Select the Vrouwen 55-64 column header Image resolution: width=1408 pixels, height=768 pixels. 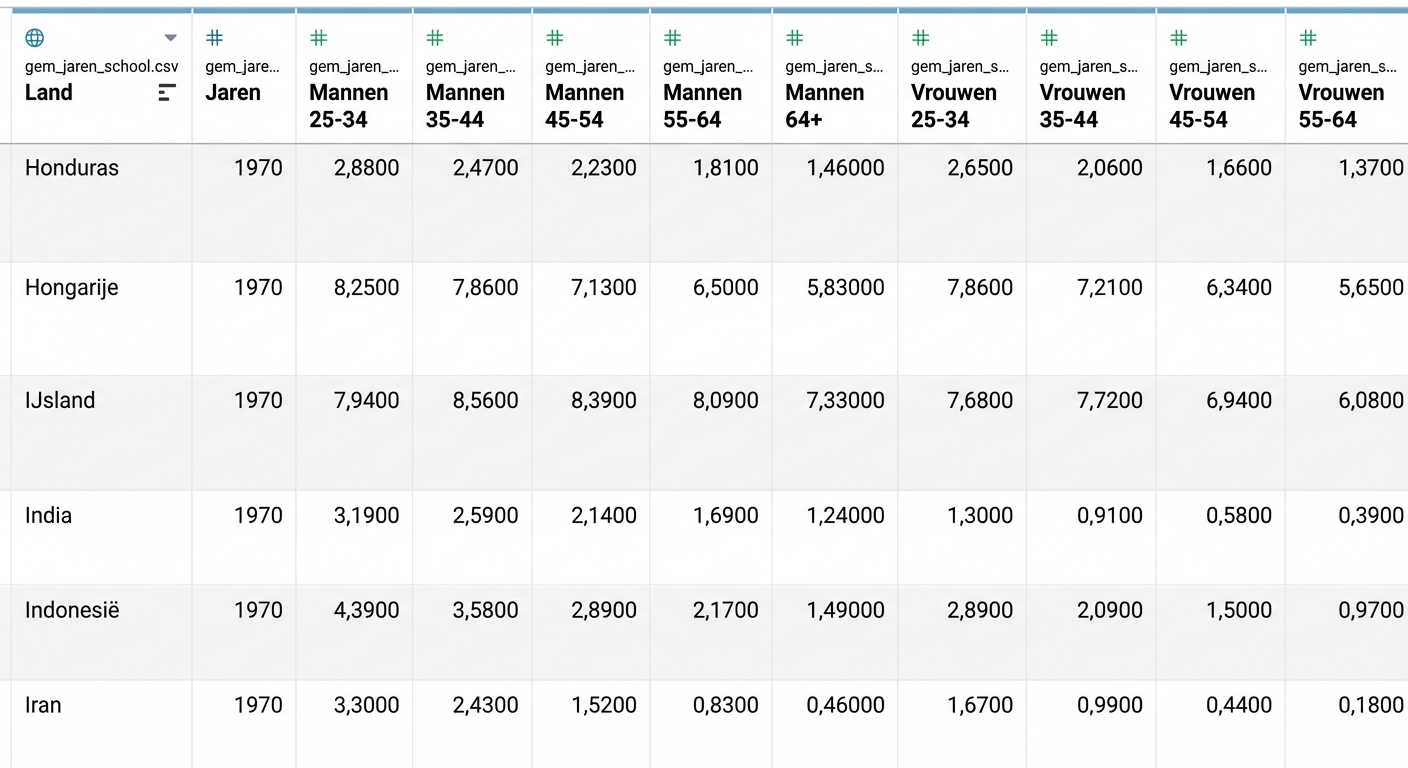coord(1340,106)
